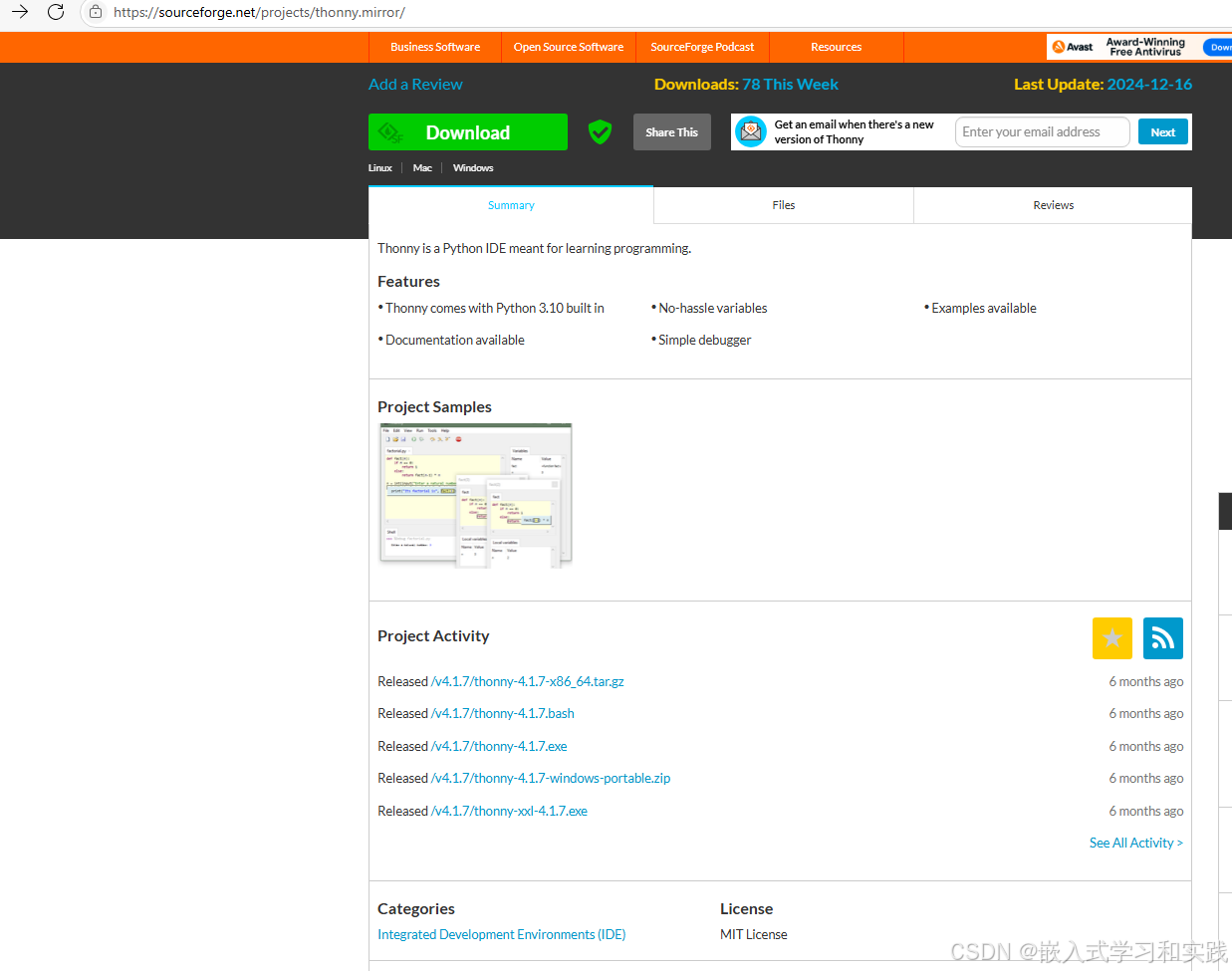
Task: Click 'Examples available' feature text
Action: point(984,309)
